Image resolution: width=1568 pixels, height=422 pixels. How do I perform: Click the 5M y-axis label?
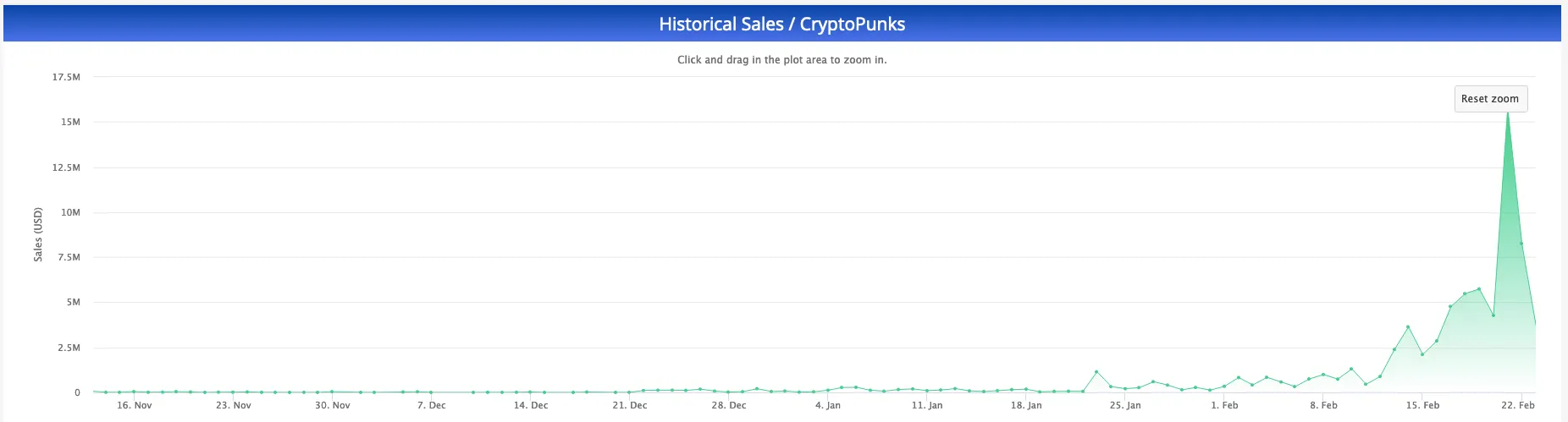coord(74,303)
